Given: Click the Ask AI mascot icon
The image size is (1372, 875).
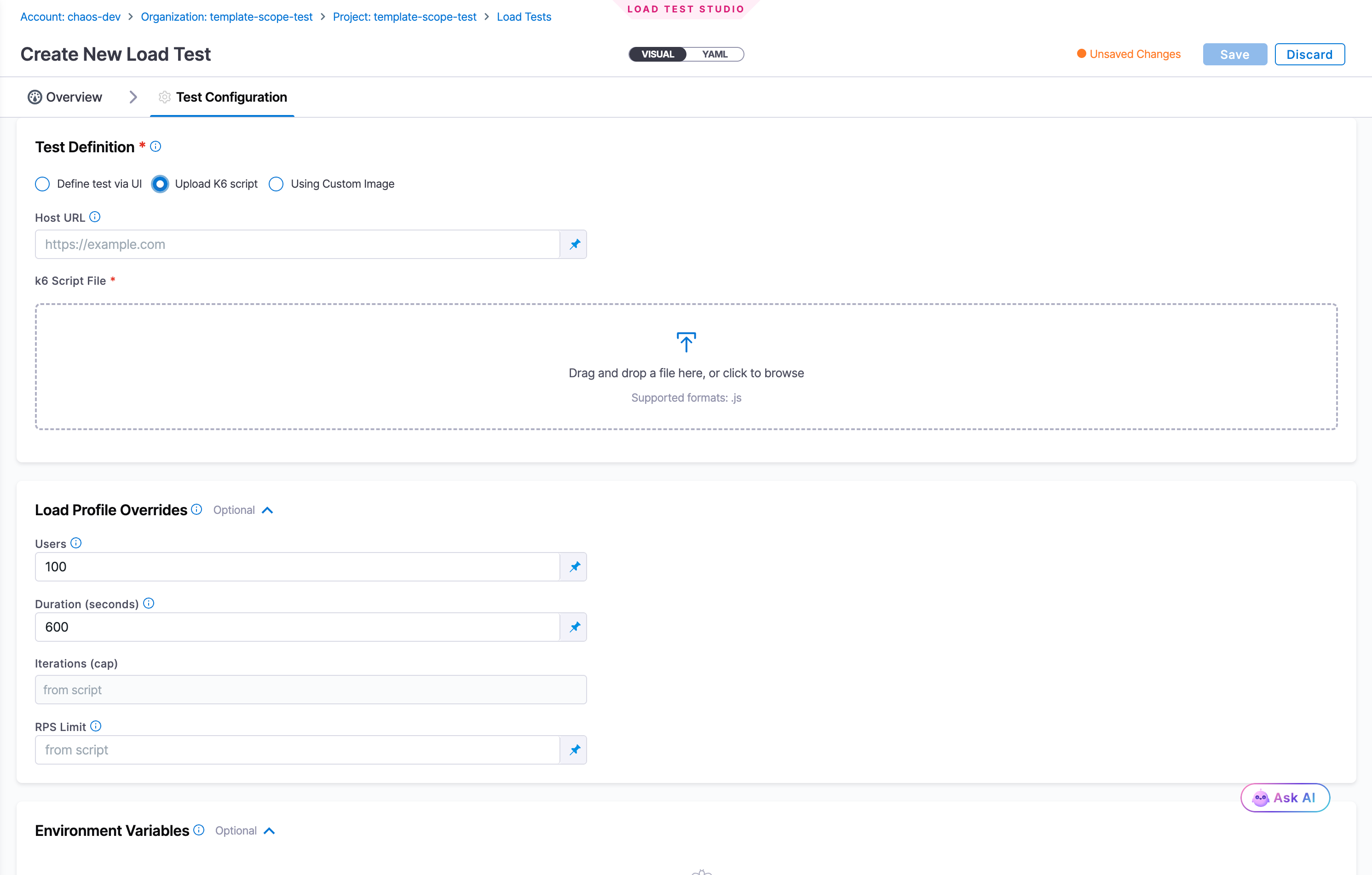Looking at the screenshot, I should [1260, 798].
